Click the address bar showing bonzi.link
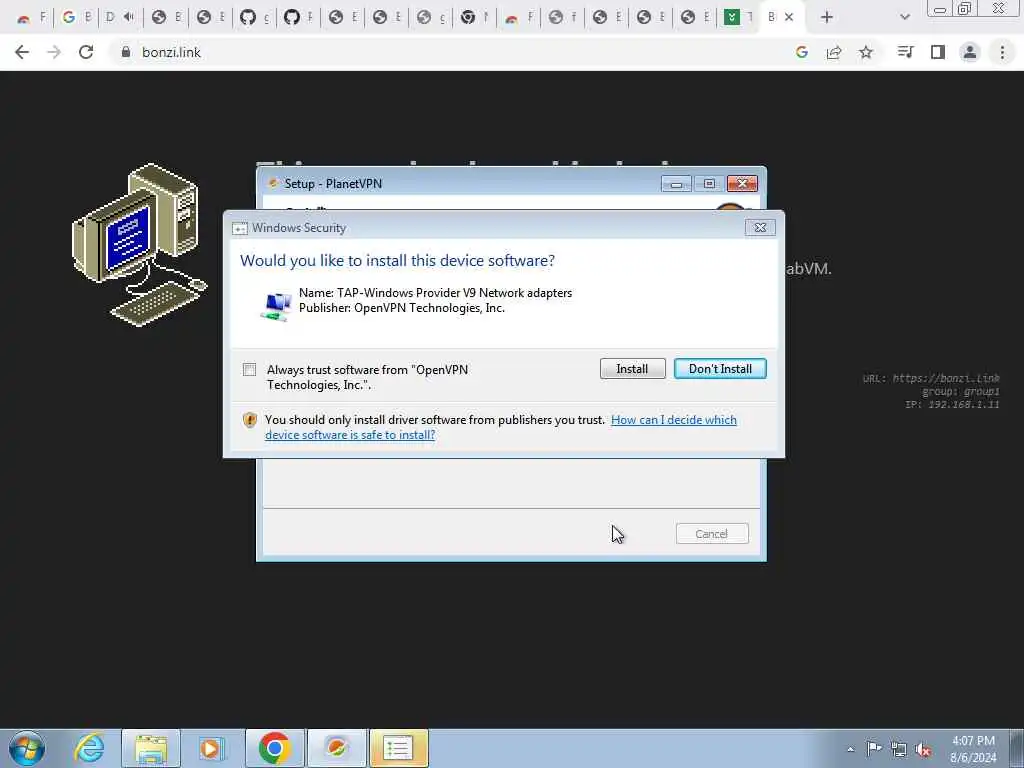Viewport: 1024px width, 768px height. [x=451, y=52]
